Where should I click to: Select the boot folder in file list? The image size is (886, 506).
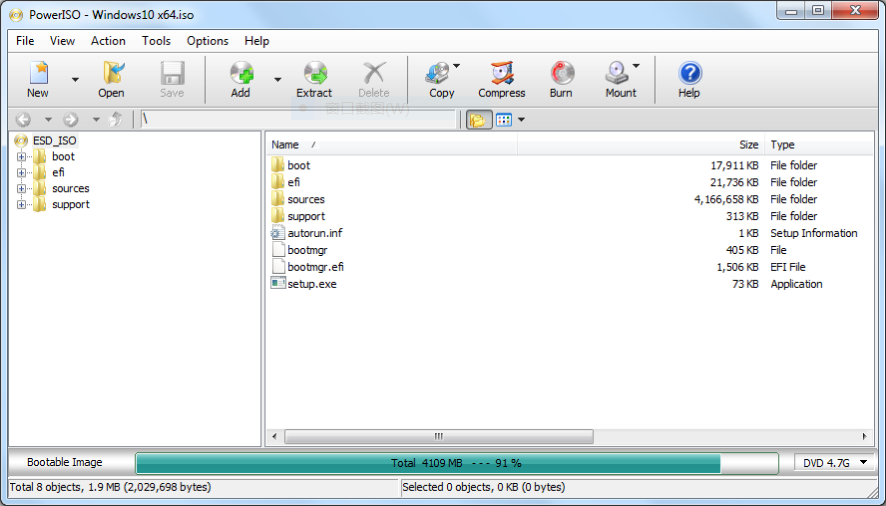click(298, 165)
